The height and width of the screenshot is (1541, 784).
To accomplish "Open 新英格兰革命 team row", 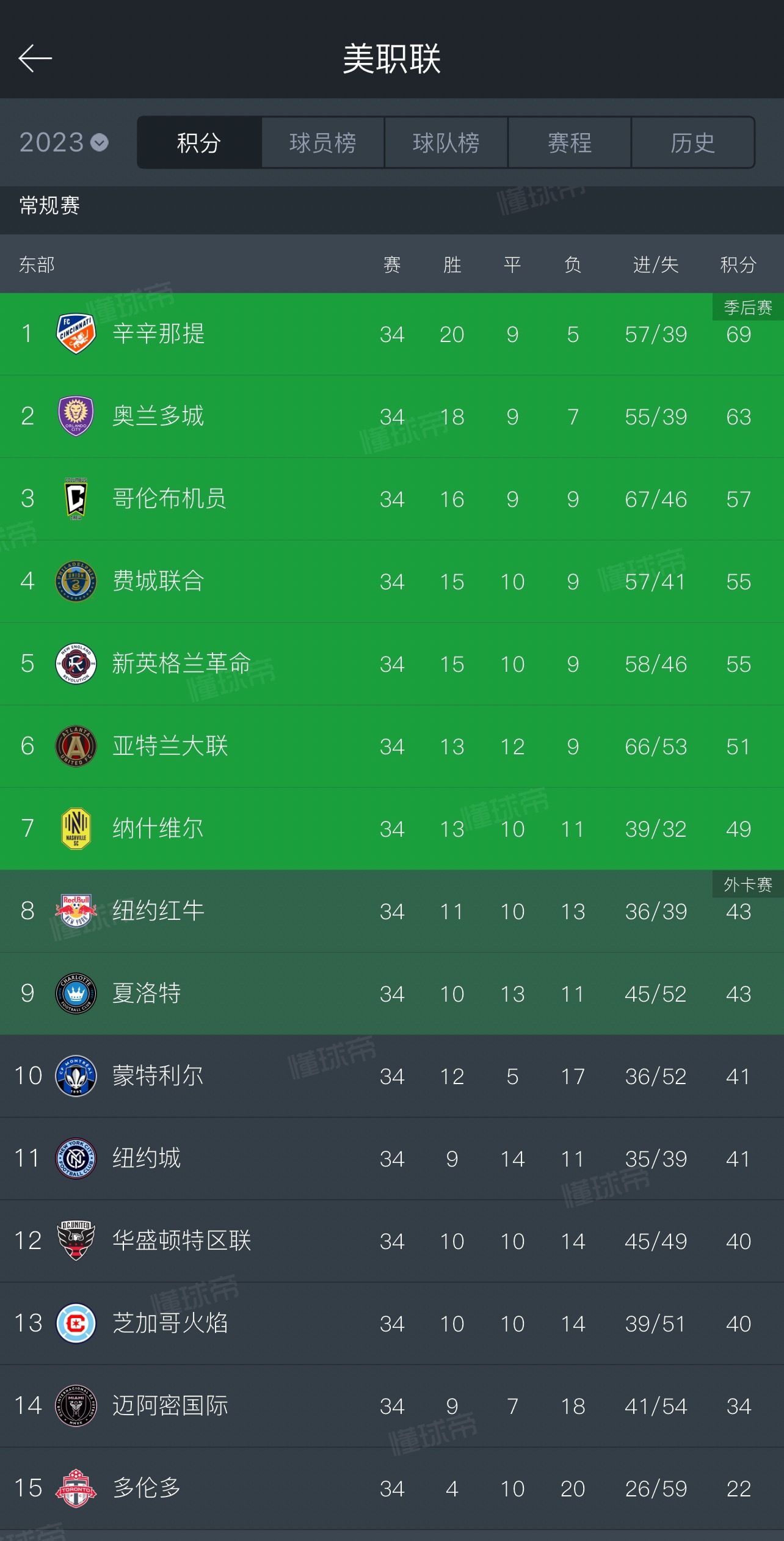I will point(392,664).
